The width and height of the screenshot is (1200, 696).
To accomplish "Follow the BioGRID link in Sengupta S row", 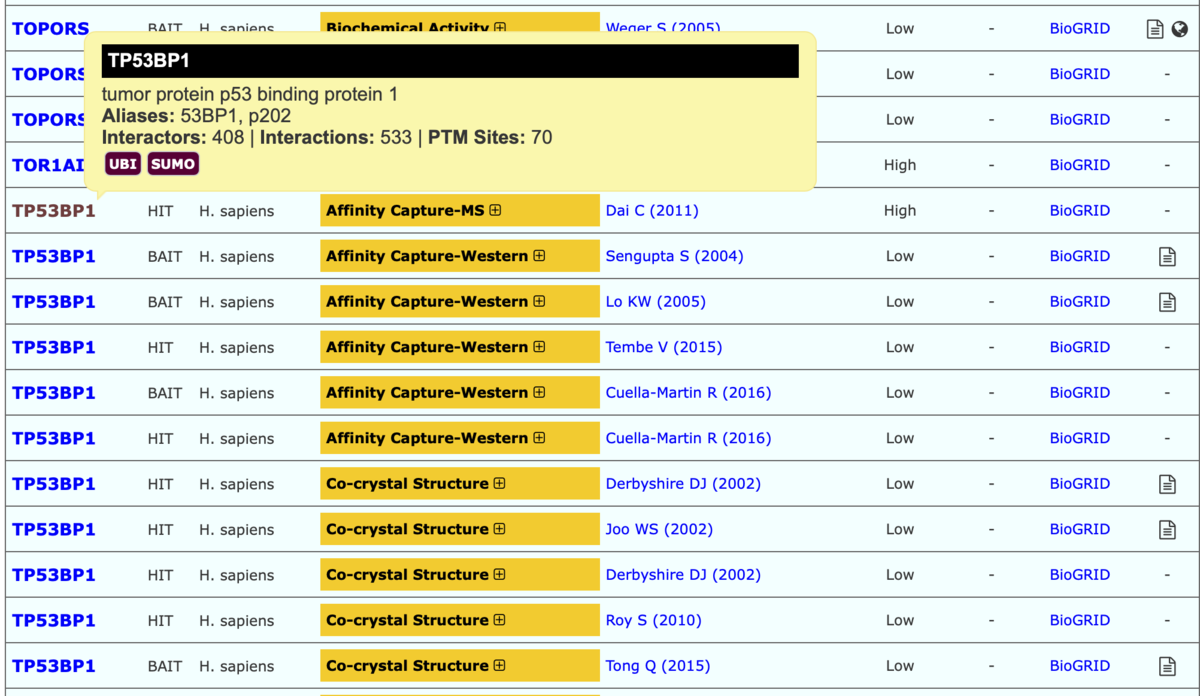I will pos(1080,256).
